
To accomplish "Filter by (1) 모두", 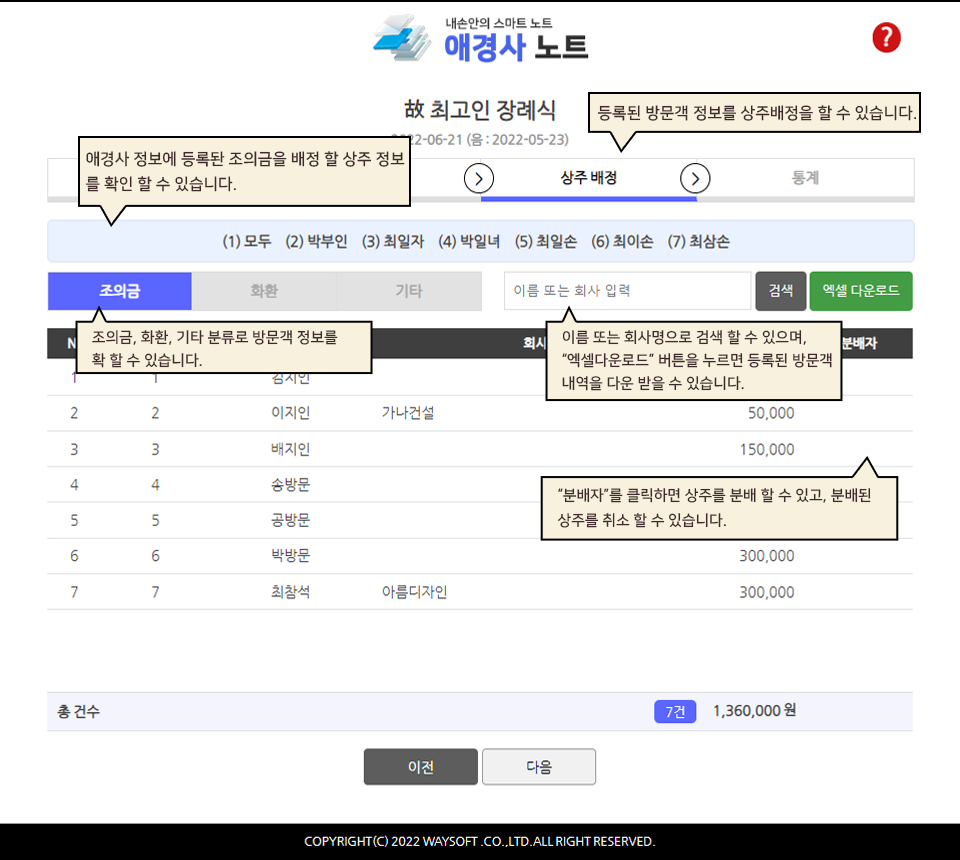I will pos(246,242).
